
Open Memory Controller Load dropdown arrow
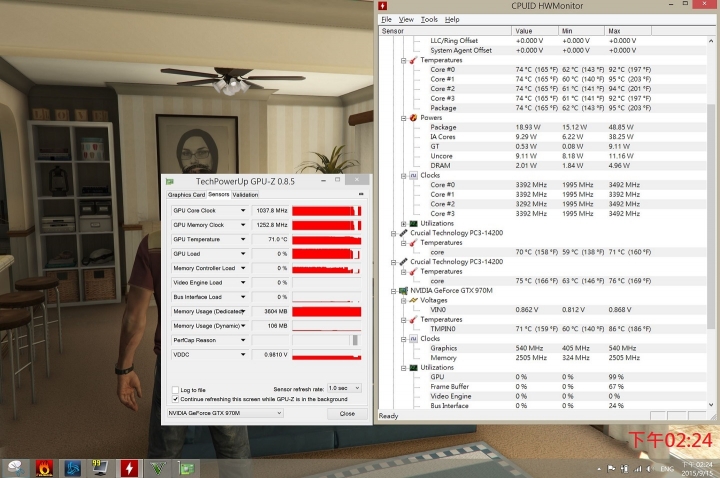[x=243, y=268]
